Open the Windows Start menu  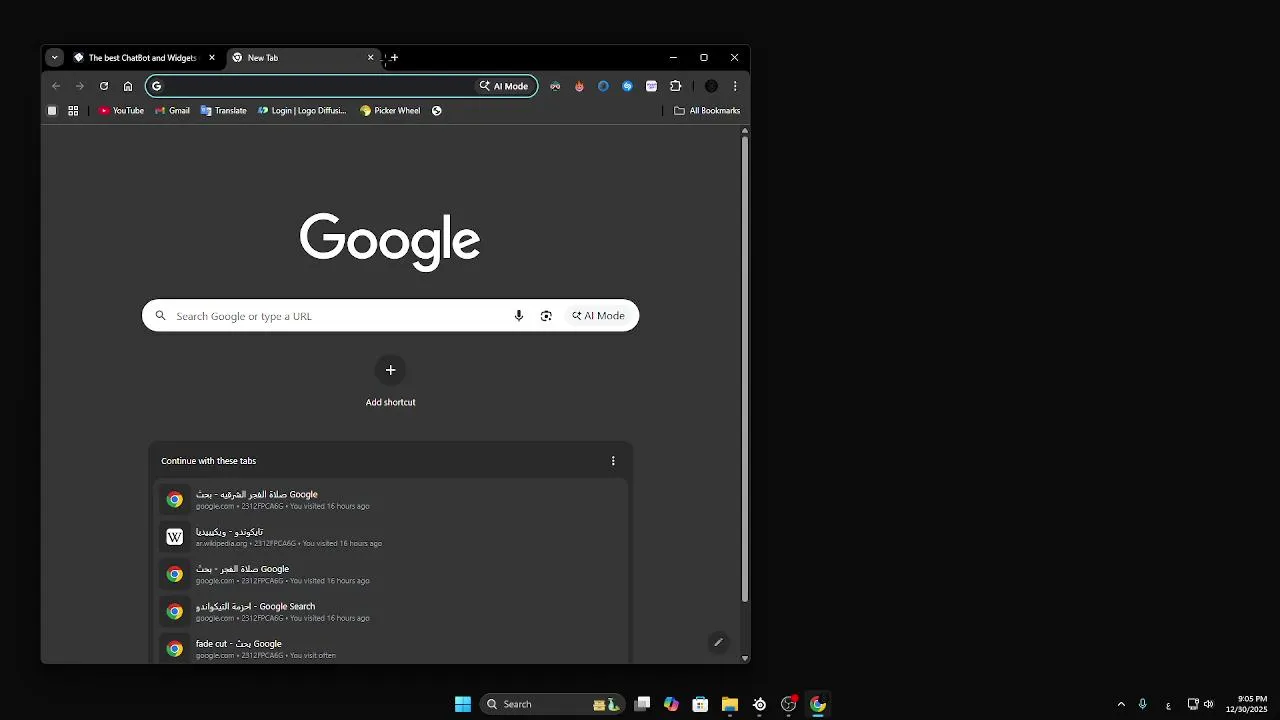pos(463,704)
